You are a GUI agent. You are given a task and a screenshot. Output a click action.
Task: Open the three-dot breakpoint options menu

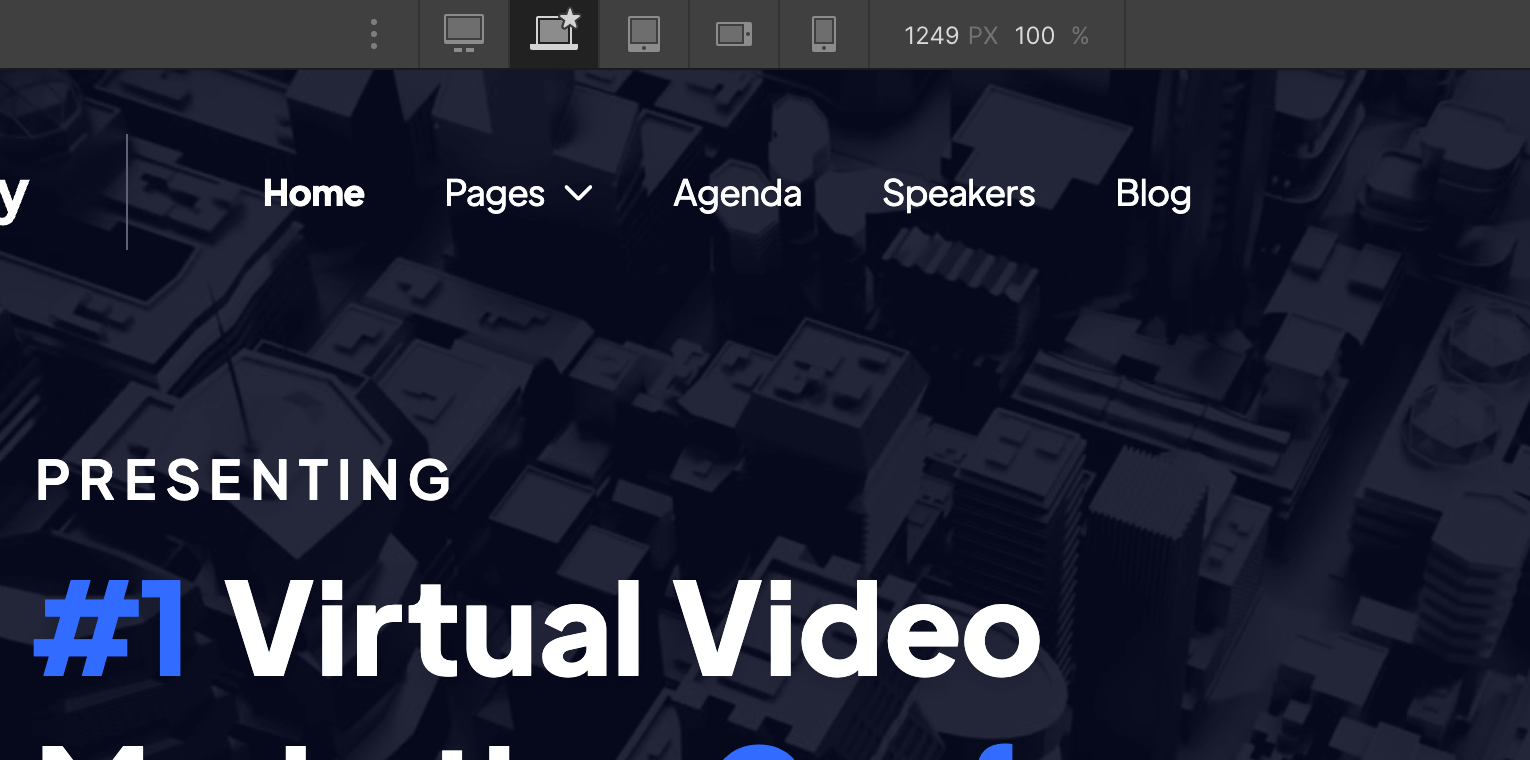point(373,33)
